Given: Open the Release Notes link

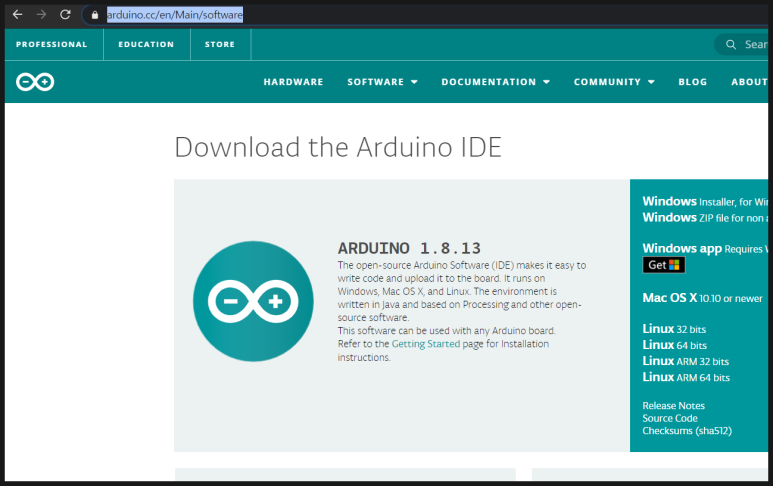Looking at the screenshot, I should click(x=673, y=406).
